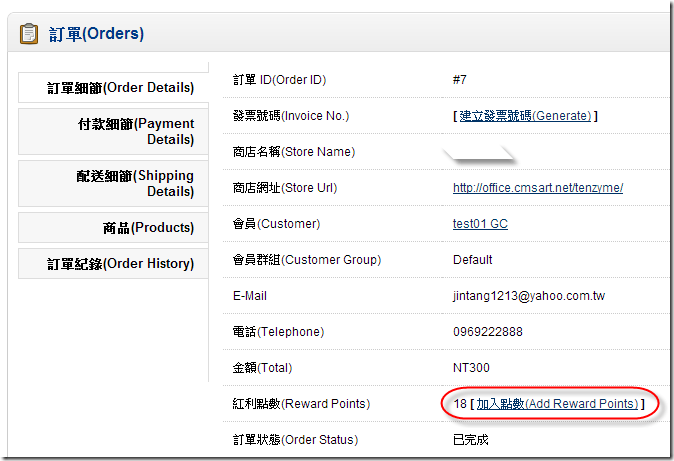Click the customer group value Default

tap(472, 260)
